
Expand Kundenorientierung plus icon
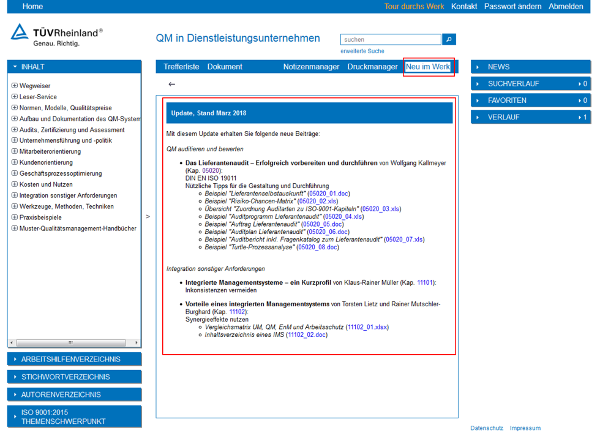(x=14, y=162)
